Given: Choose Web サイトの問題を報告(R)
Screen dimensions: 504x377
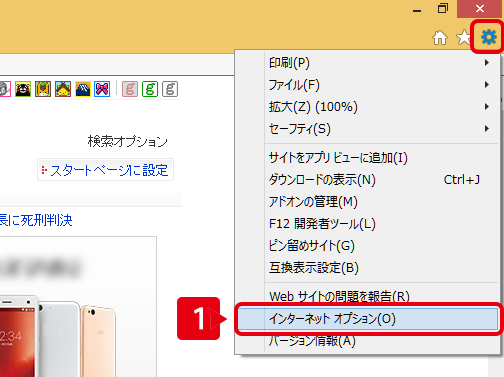Looking at the screenshot, I should tap(367, 296).
